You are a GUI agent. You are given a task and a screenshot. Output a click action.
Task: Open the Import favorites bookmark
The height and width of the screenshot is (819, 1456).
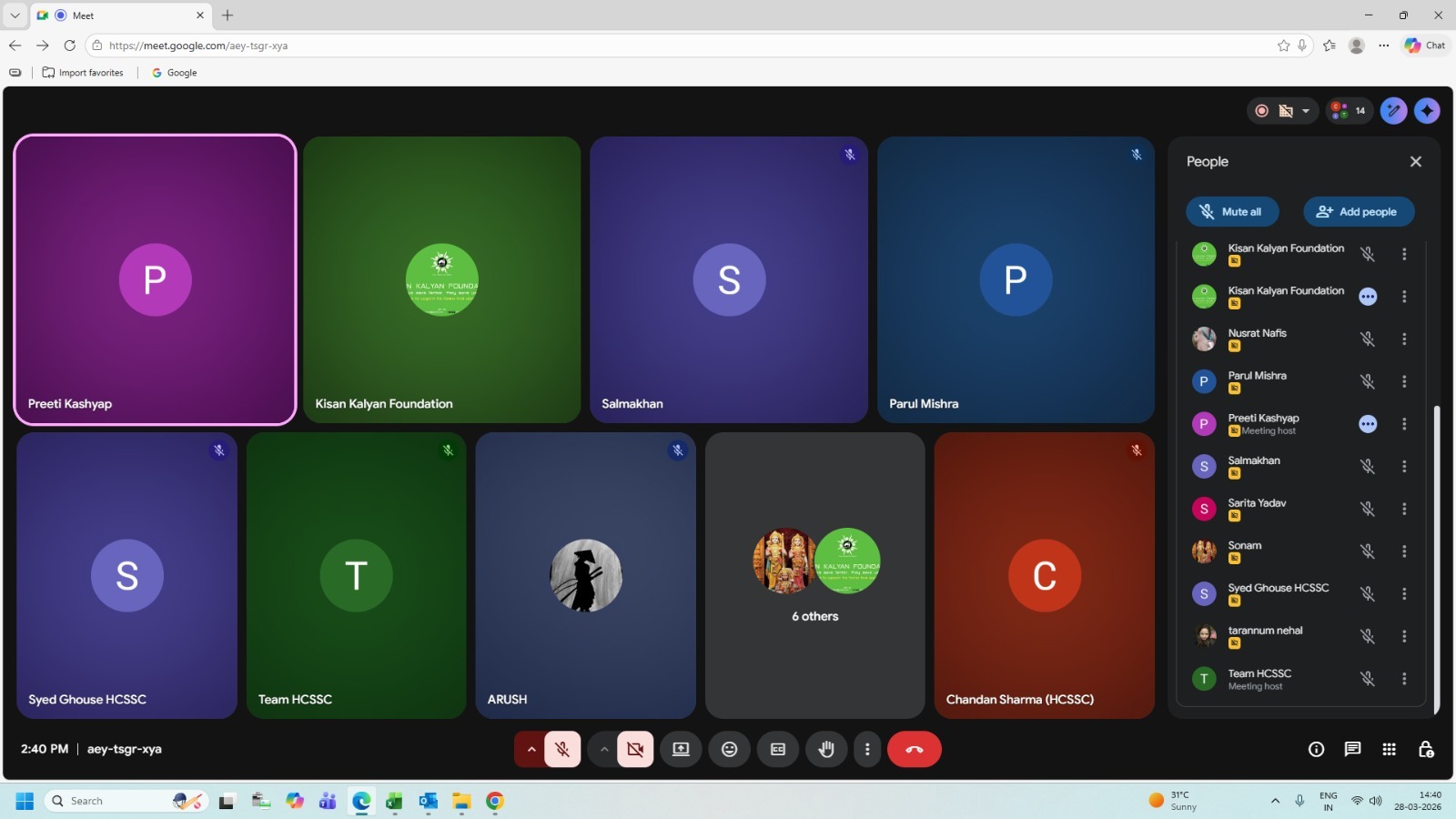83,73
